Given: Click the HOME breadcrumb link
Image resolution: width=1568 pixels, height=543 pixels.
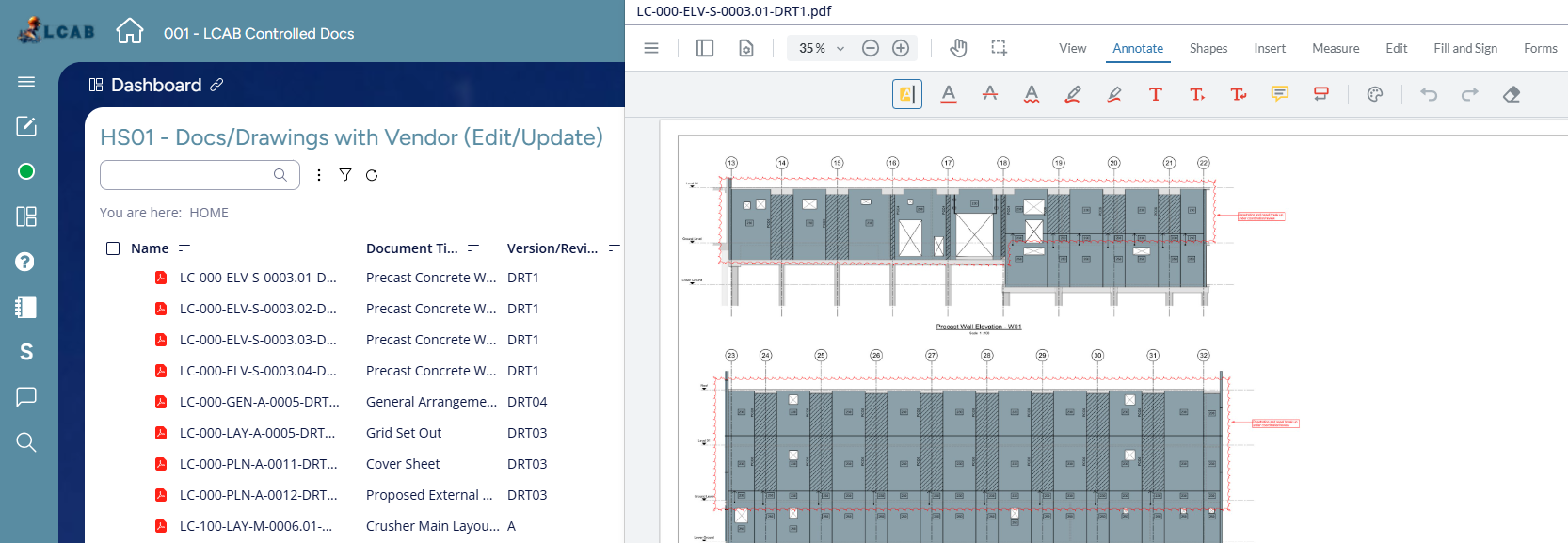Looking at the screenshot, I should [209, 213].
